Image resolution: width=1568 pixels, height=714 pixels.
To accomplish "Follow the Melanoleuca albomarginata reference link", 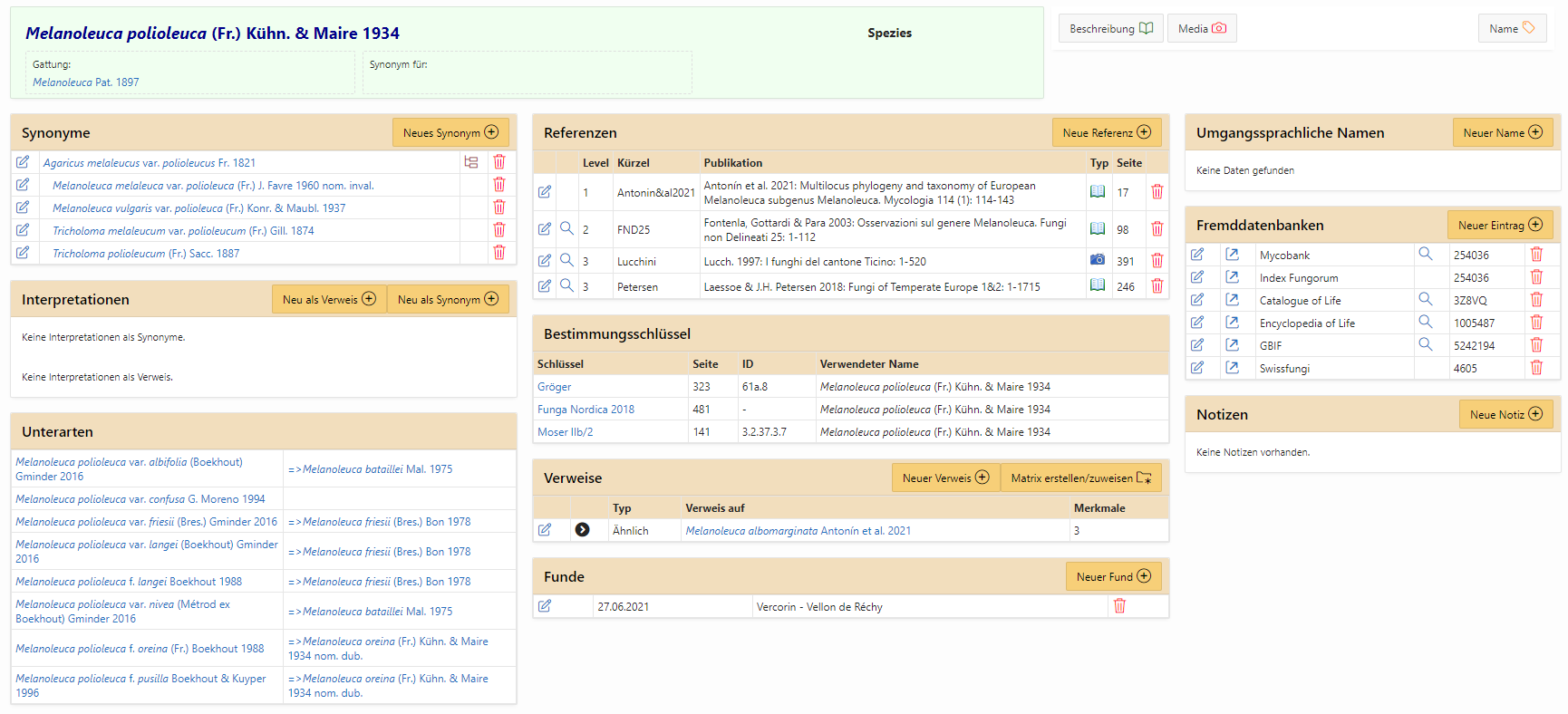I will click(798, 531).
